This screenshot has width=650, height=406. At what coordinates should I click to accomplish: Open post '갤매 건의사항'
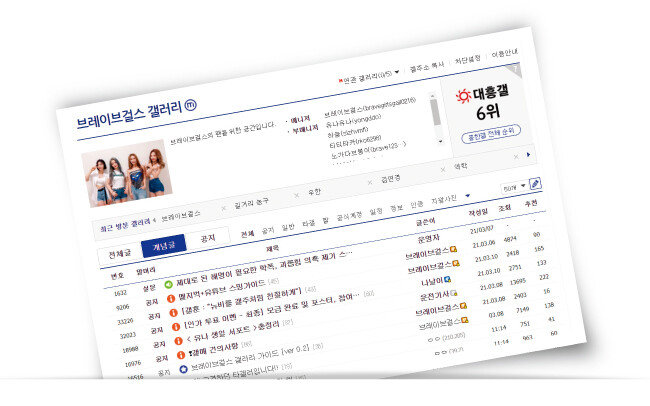213,349
